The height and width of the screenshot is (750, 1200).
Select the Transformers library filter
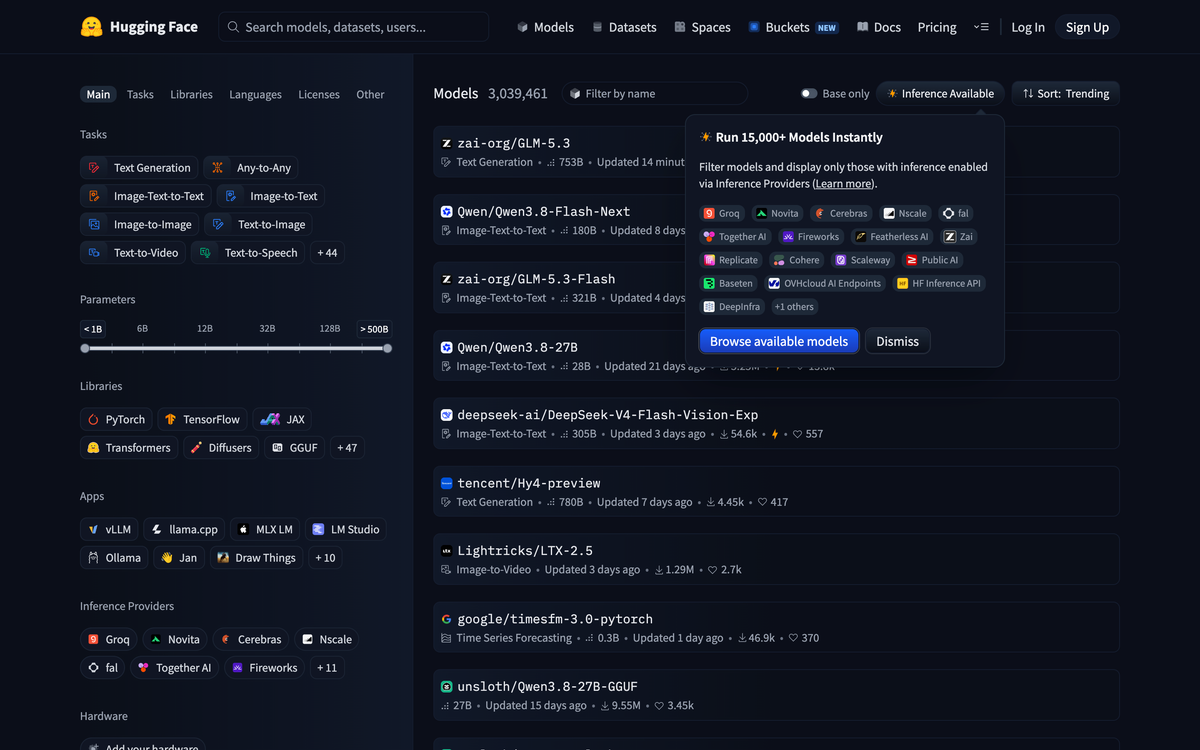[x=128, y=448]
